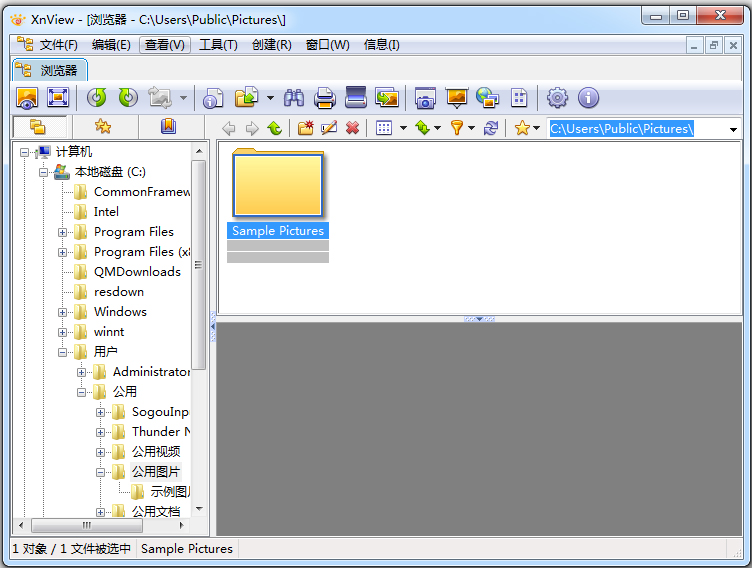Expand the Program Files folder node
This screenshot has height=568, width=752.
(x=62, y=233)
